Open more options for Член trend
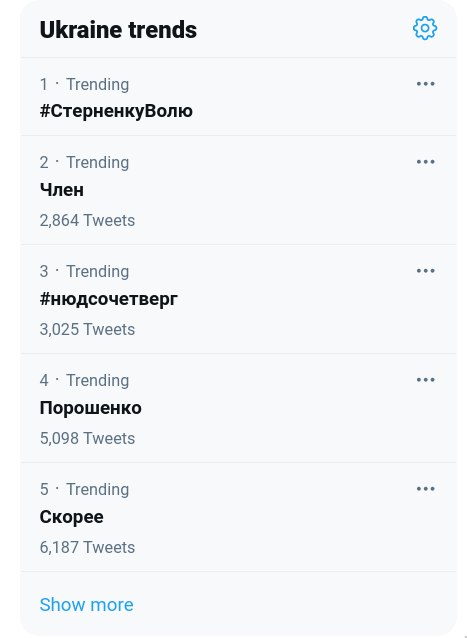Screen dimensions: 467x638 [426, 162]
